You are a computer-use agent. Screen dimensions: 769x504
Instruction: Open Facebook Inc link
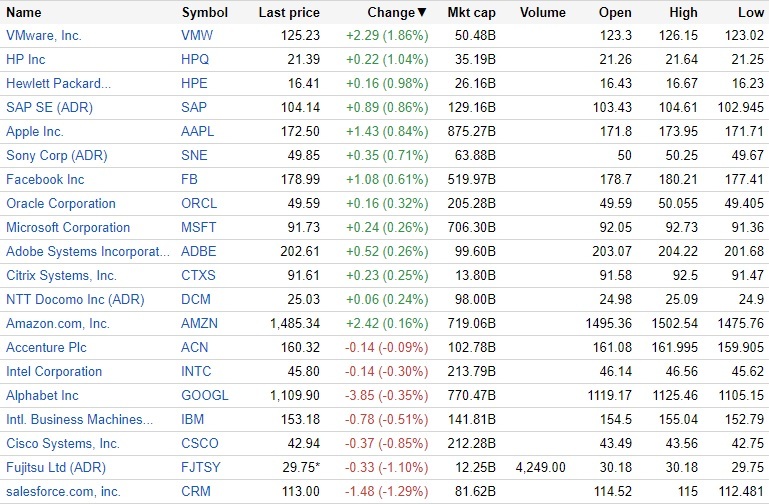click(45, 179)
